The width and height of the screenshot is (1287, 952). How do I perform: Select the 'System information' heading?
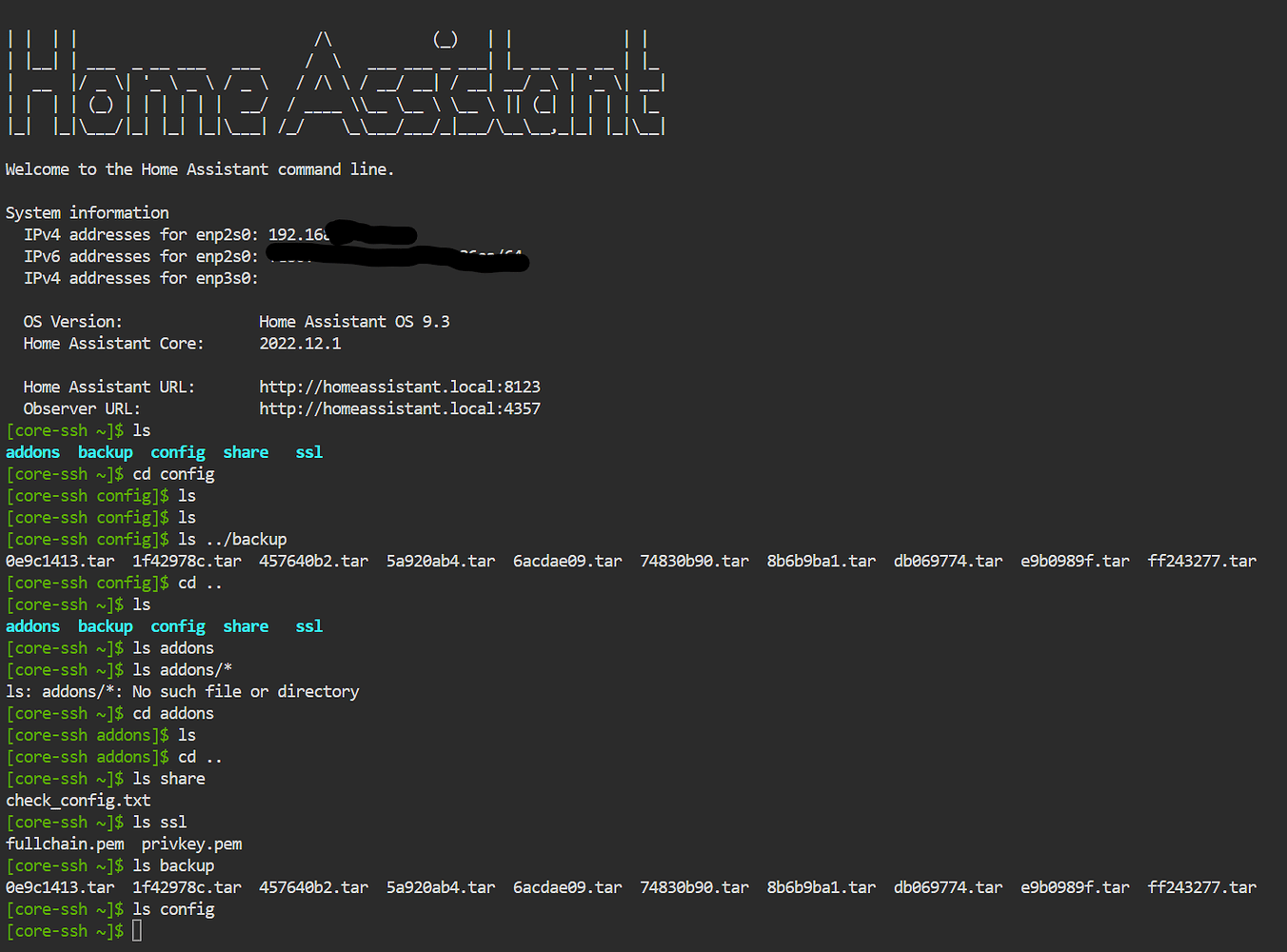[88, 213]
